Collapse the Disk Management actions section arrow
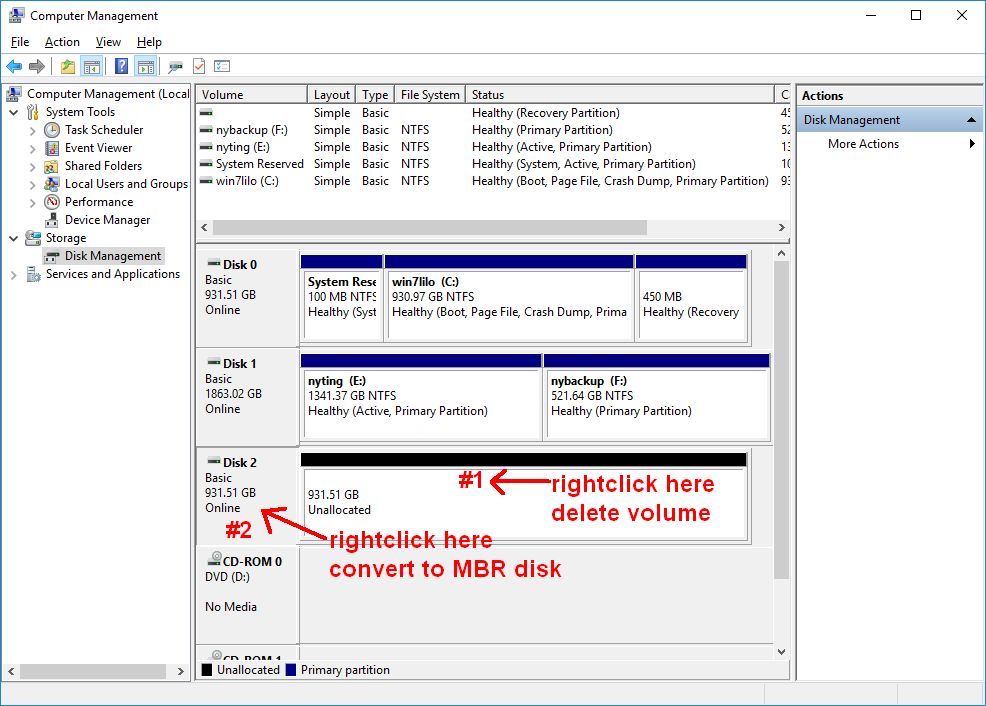Viewport: 986px width, 706px height. (x=972, y=119)
